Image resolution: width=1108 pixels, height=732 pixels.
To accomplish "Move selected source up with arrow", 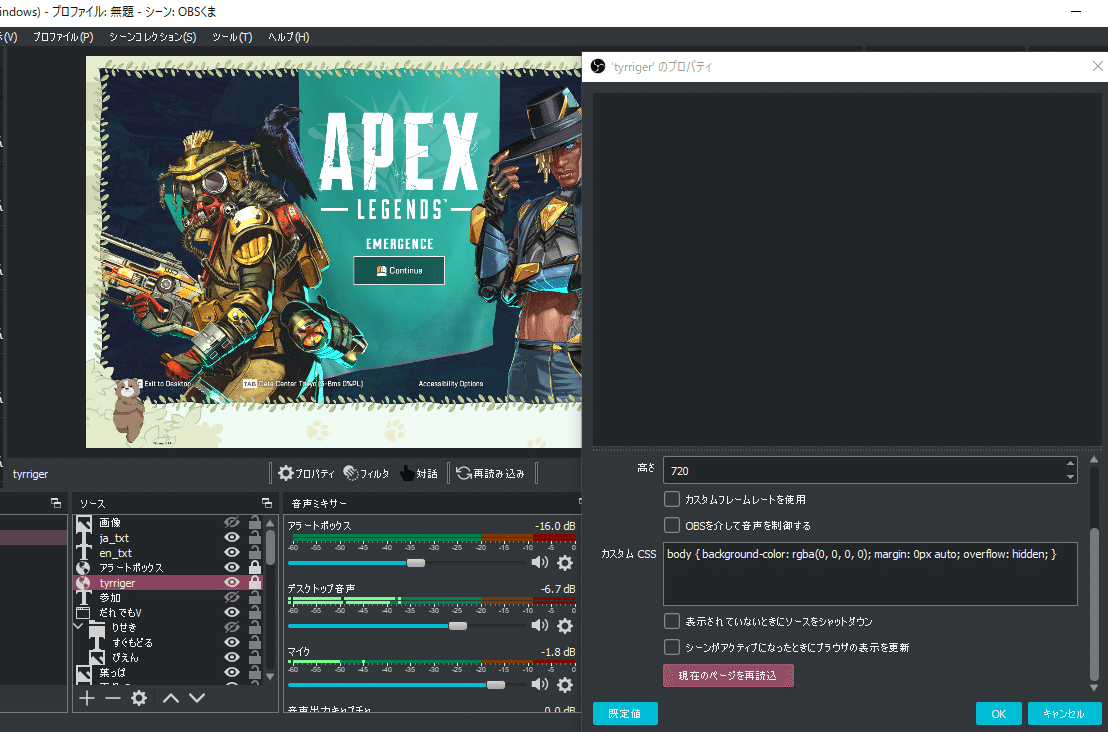I will [170, 698].
